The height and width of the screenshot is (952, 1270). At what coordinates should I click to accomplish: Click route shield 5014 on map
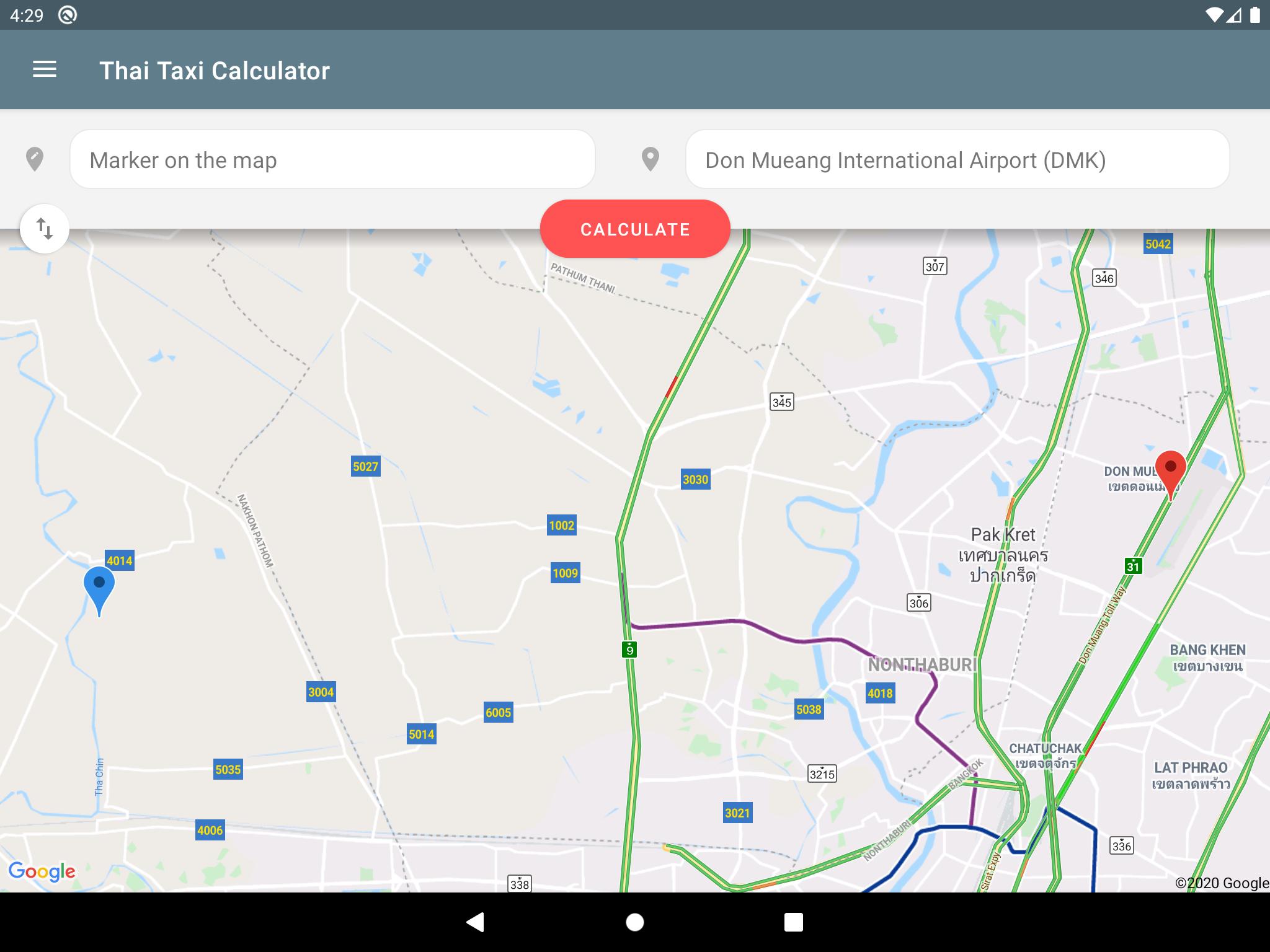[x=422, y=734]
